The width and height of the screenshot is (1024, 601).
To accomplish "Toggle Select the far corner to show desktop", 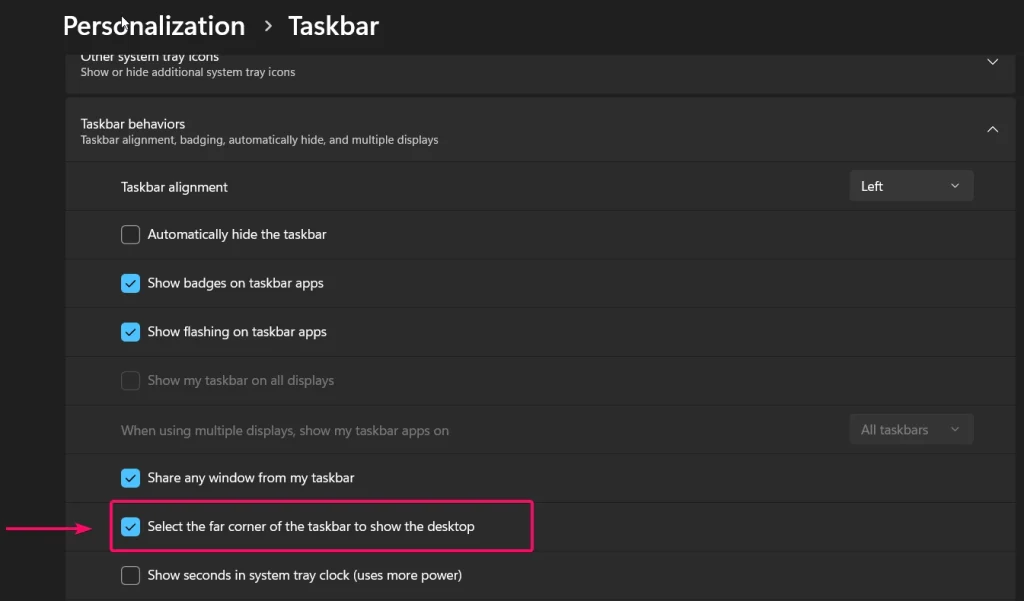I will [x=130, y=527].
